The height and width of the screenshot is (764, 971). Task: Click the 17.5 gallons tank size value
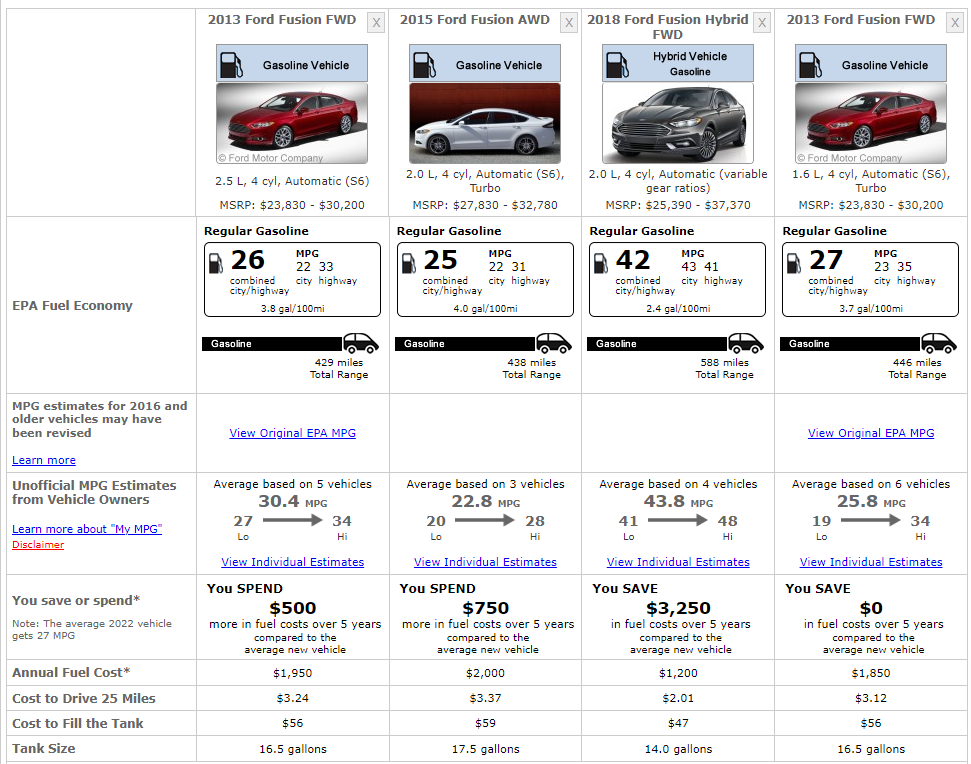pos(486,749)
